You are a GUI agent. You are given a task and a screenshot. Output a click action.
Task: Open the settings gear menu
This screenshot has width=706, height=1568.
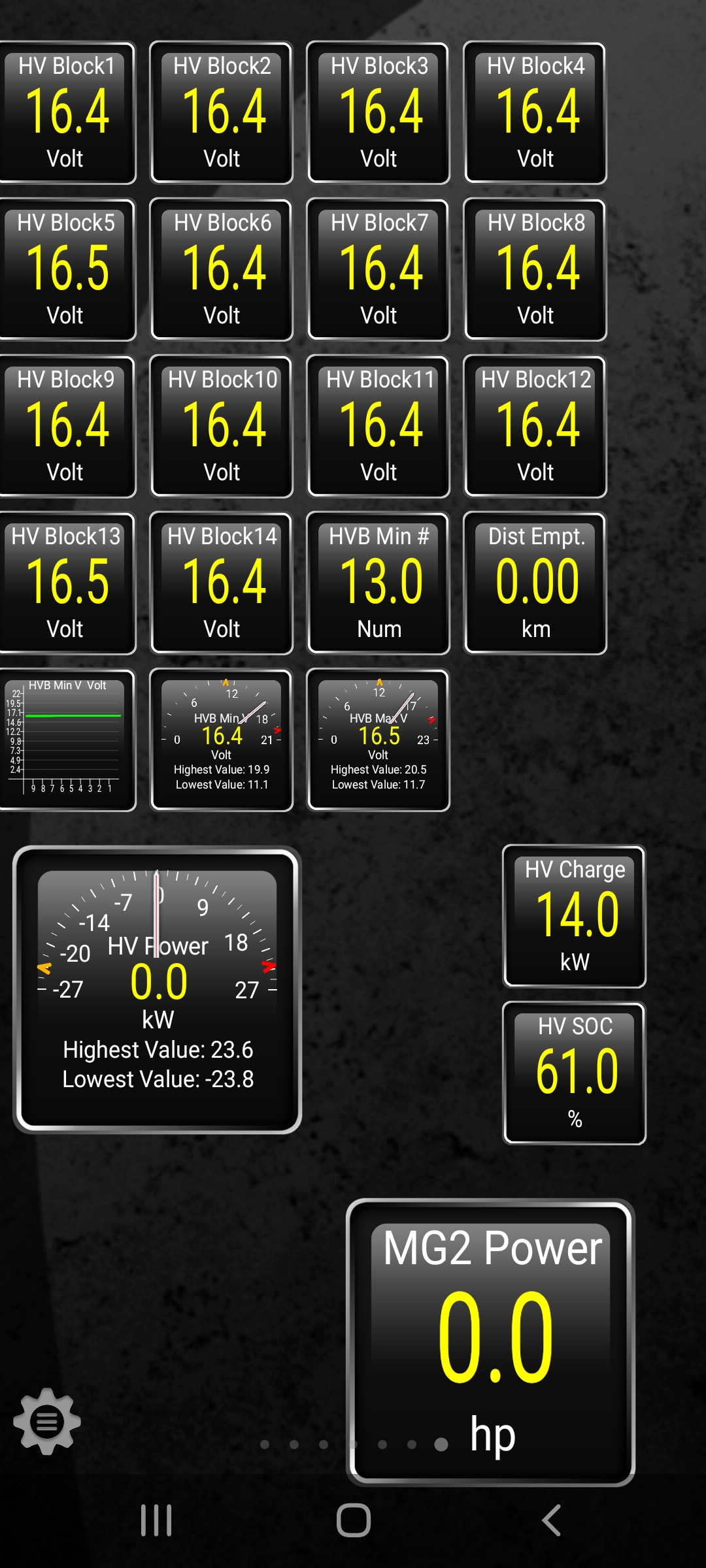click(x=47, y=1421)
